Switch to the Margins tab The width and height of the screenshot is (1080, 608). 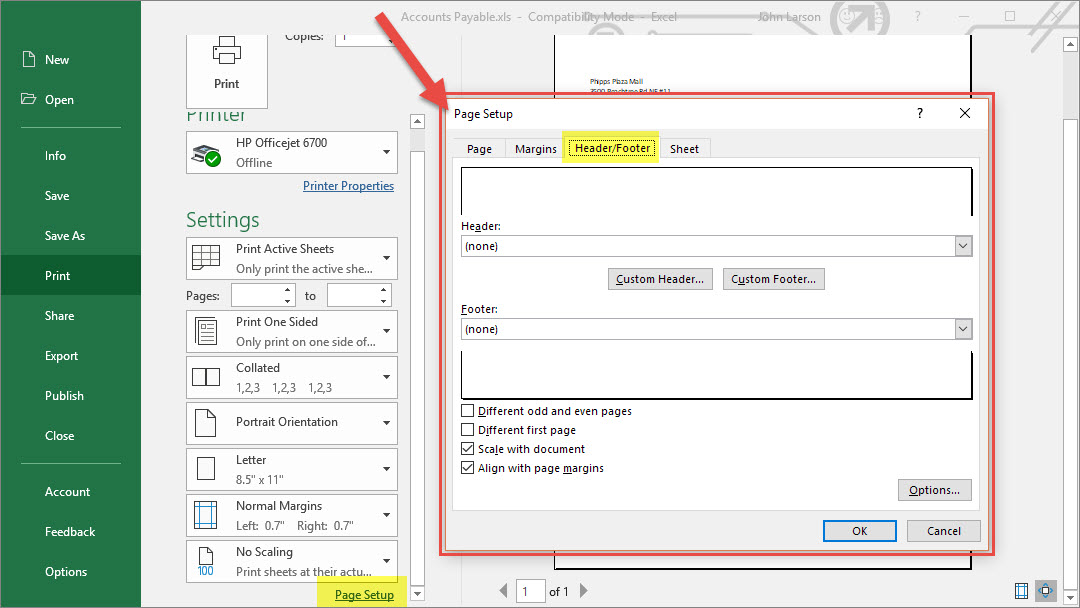pos(536,149)
